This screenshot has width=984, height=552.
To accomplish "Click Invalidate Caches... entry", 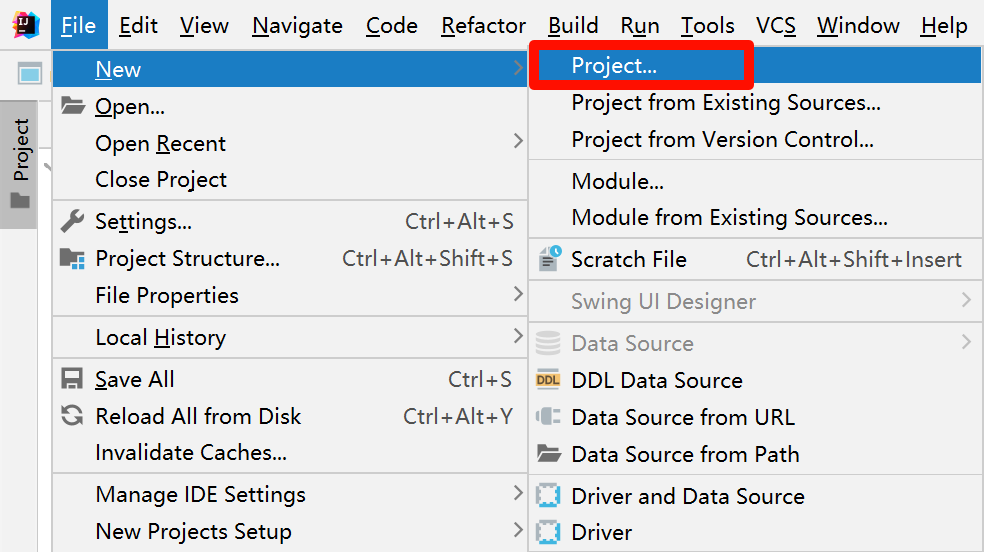I will click(191, 452).
